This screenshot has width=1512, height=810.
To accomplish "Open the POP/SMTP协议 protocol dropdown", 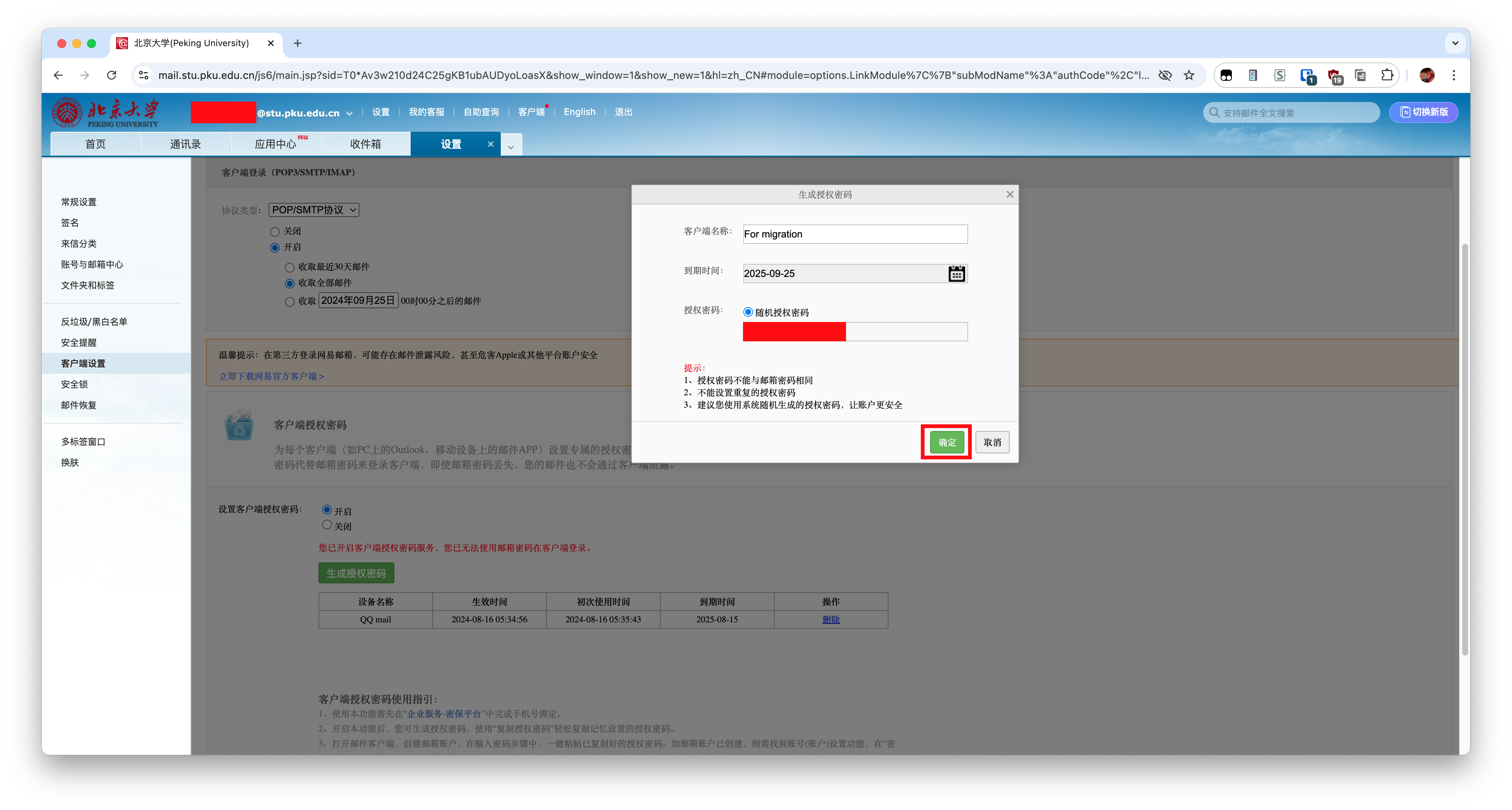I will point(313,210).
